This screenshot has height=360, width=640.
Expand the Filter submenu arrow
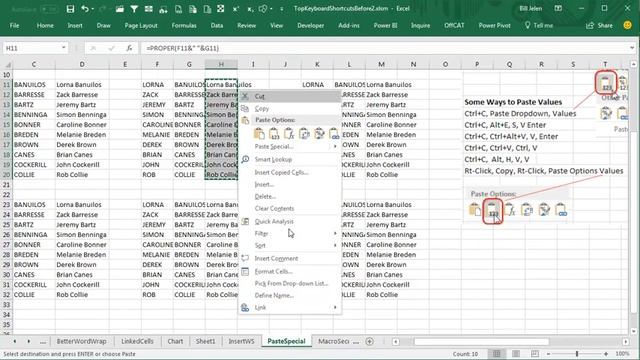click(x=335, y=233)
